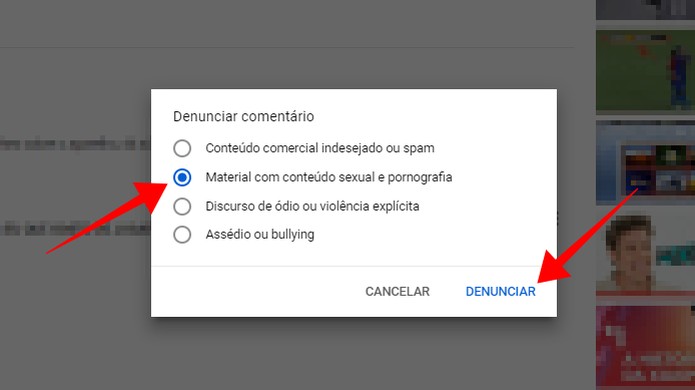The width and height of the screenshot is (695, 390).
Task: Open the red video thumbnail at sidebar bottom
Action: [x=645, y=347]
